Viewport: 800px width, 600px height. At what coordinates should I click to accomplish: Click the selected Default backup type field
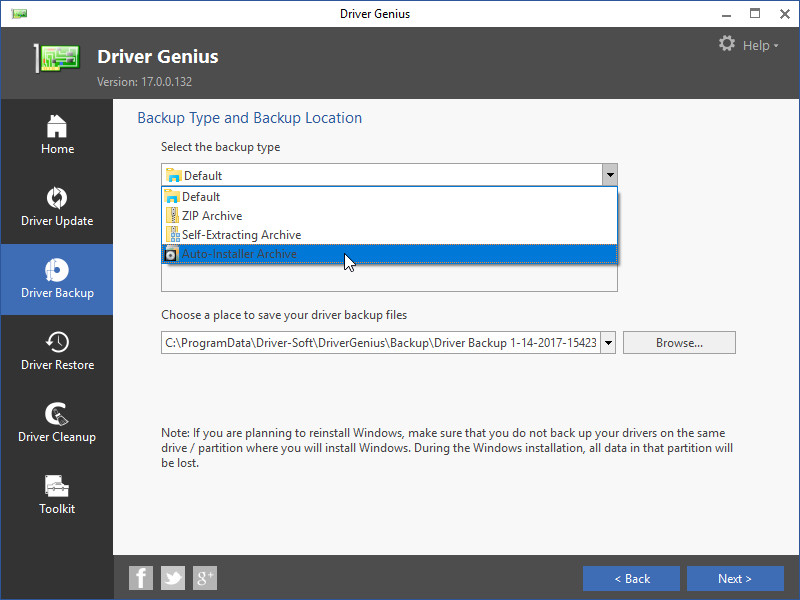tap(382, 175)
